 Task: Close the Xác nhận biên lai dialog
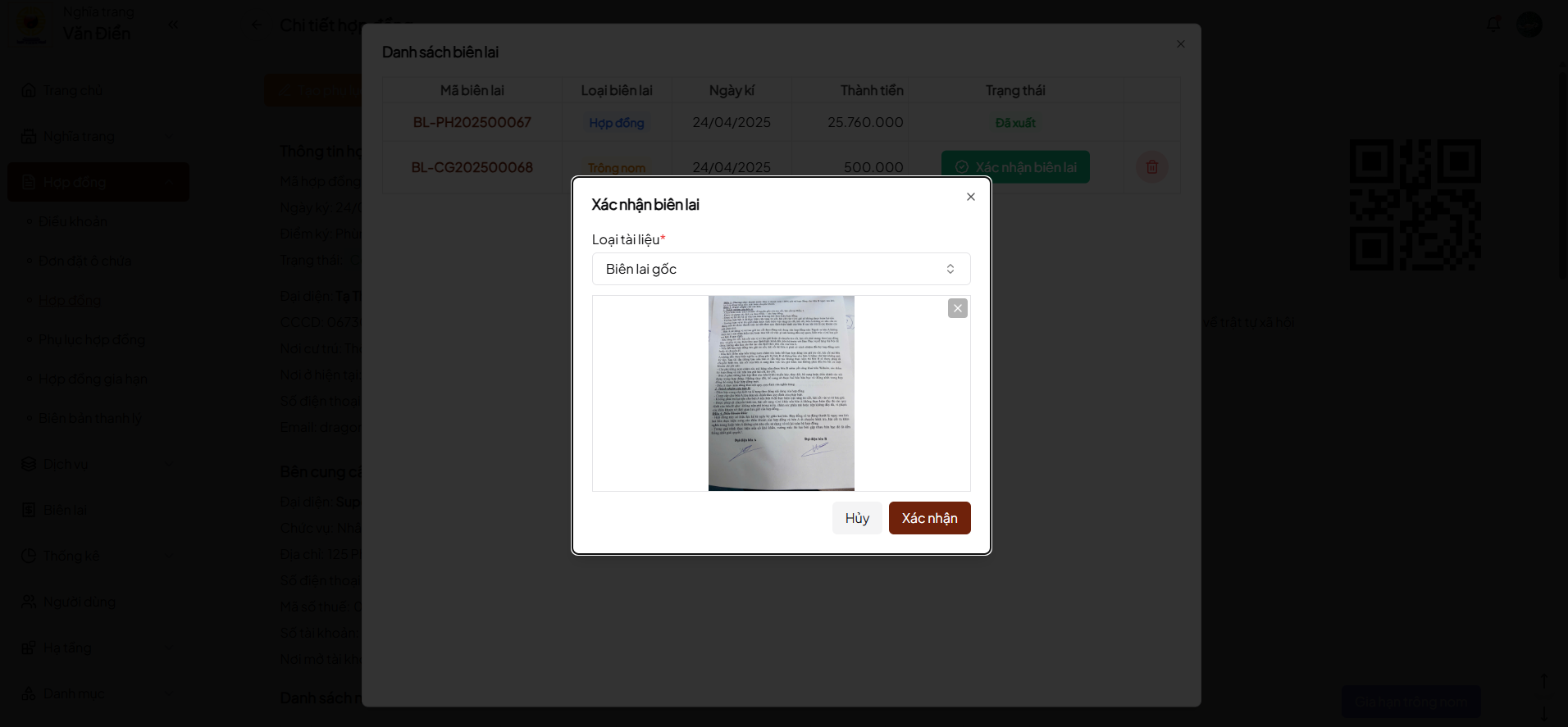pyautogui.click(x=970, y=197)
